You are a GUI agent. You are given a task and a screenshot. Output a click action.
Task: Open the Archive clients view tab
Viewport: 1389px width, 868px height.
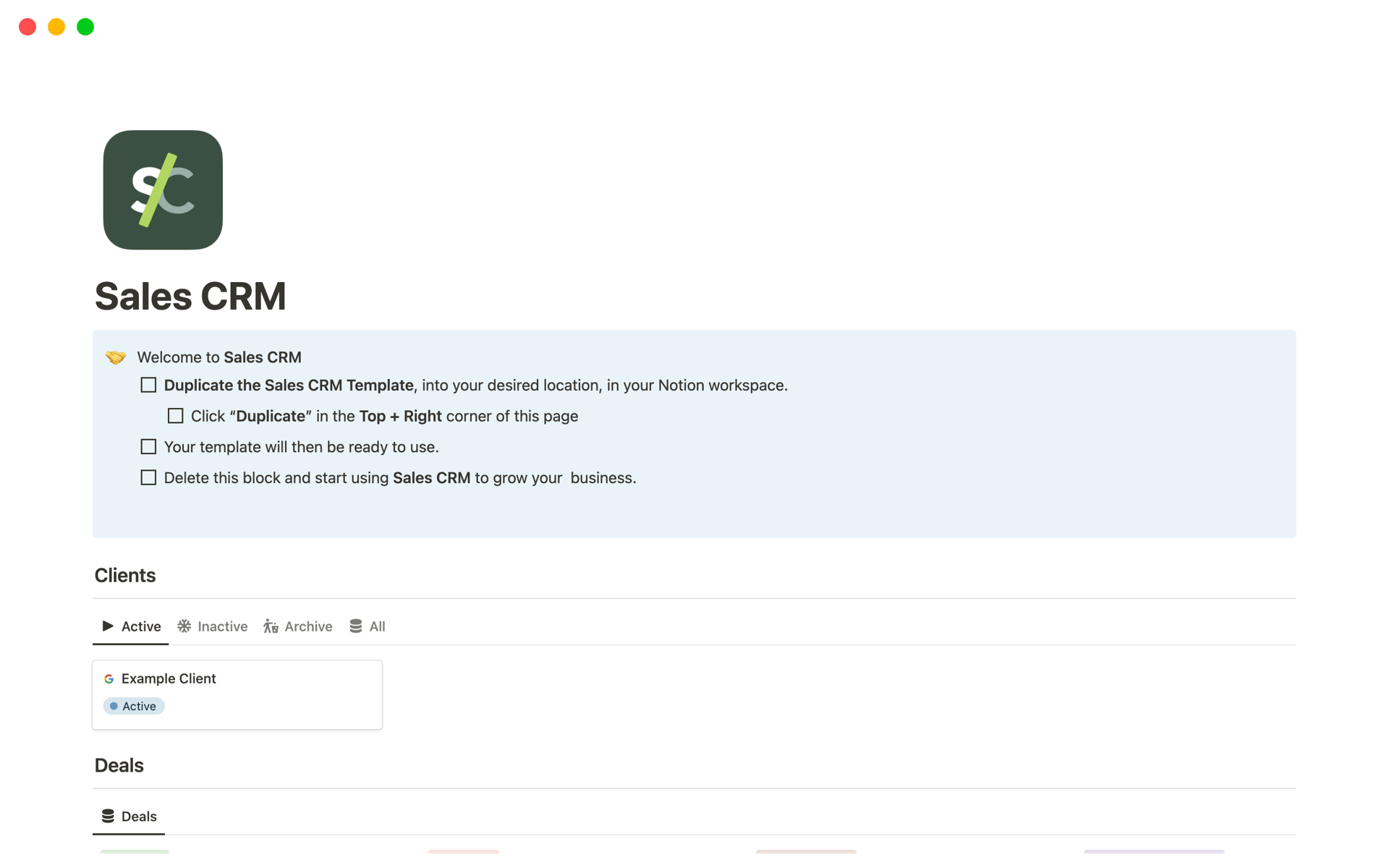[x=308, y=626]
